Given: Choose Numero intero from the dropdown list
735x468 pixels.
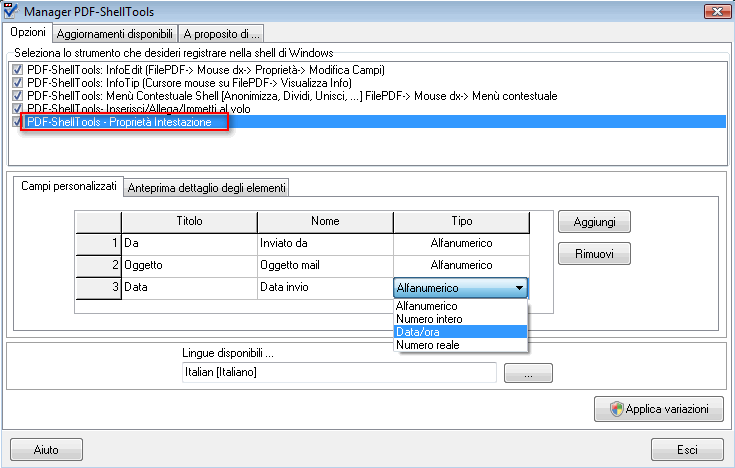Looking at the screenshot, I should click(x=461, y=319).
